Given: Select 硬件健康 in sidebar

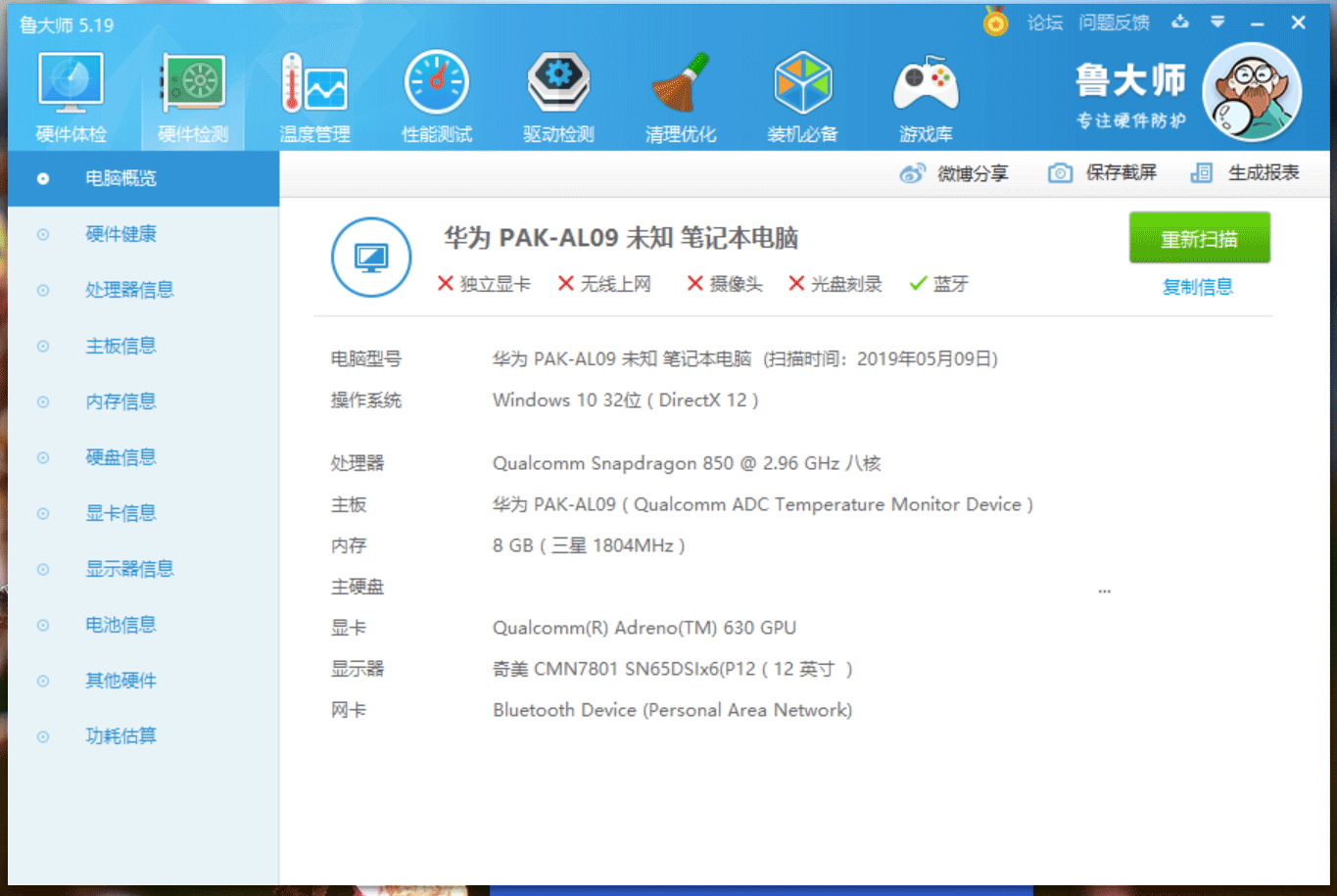Looking at the screenshot, I should tap(143, 234).
